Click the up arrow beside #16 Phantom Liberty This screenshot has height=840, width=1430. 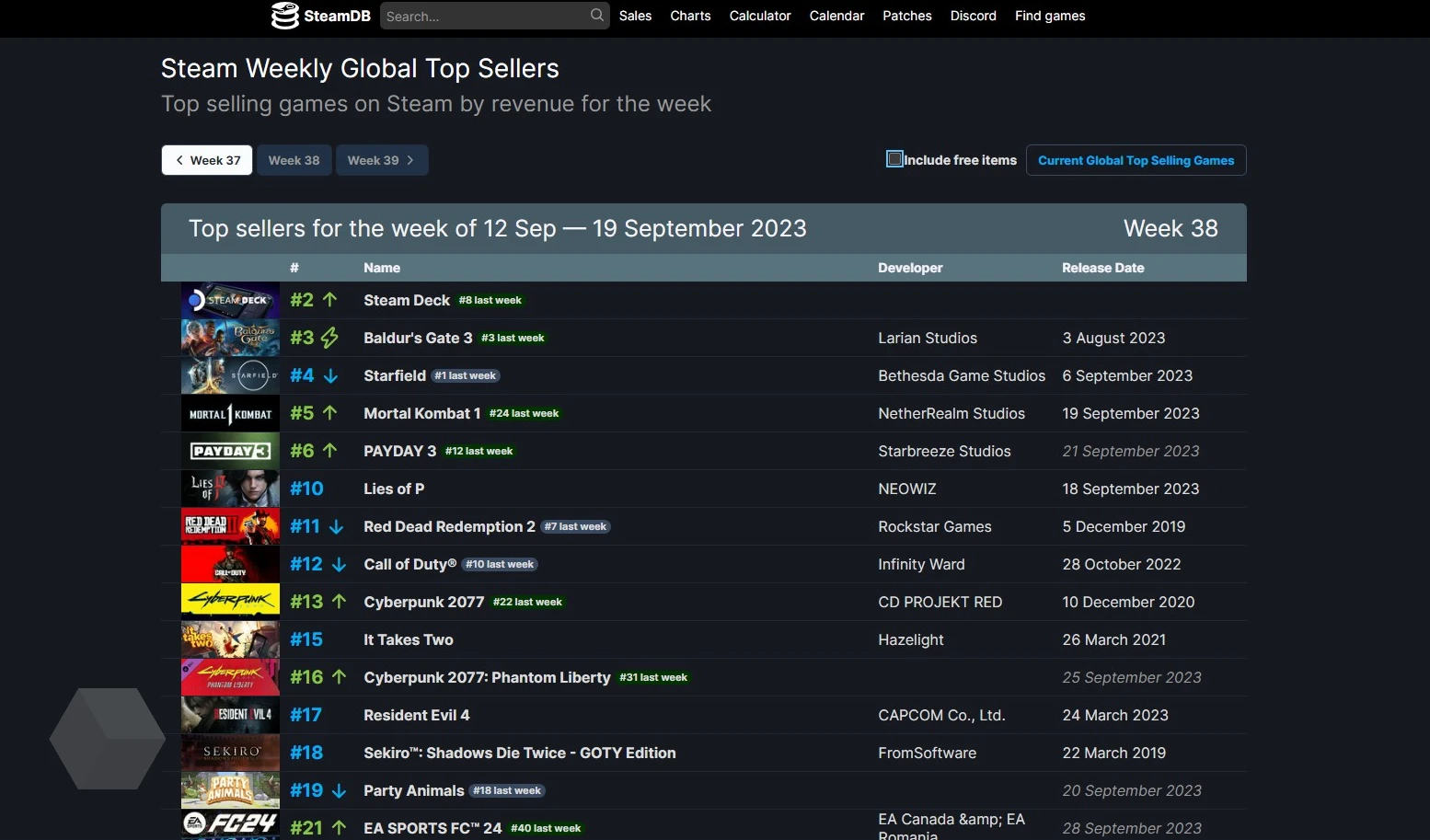339,677
